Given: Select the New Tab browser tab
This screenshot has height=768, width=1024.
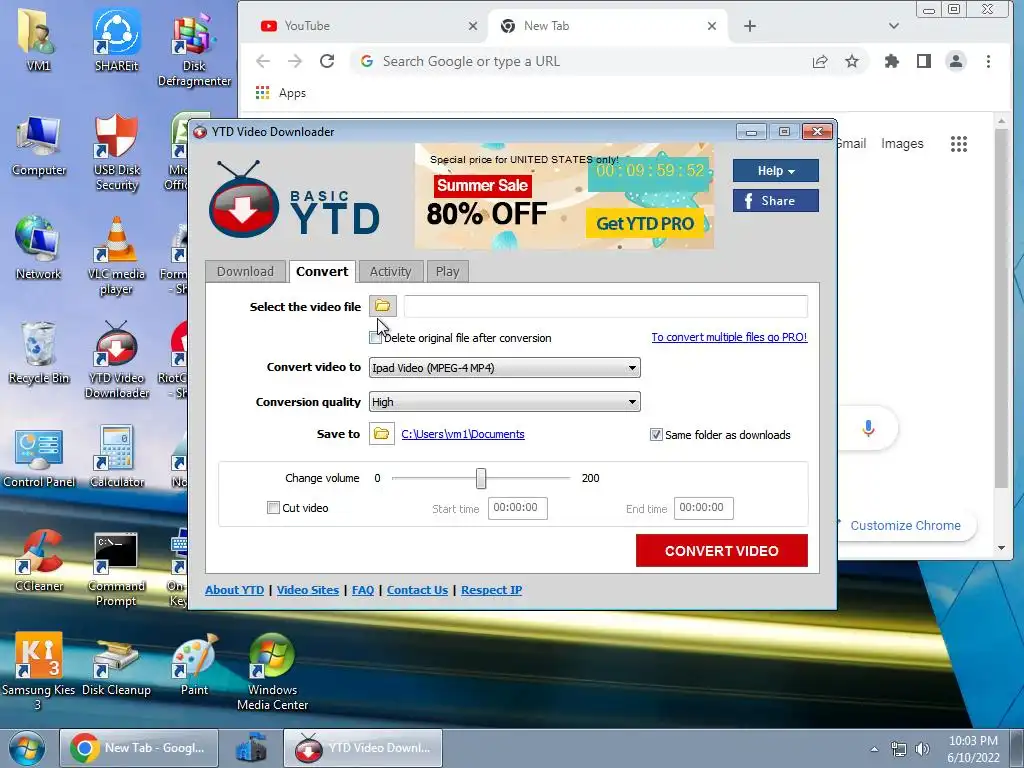Looking at the screenshot, I should (x=607, y=26).
